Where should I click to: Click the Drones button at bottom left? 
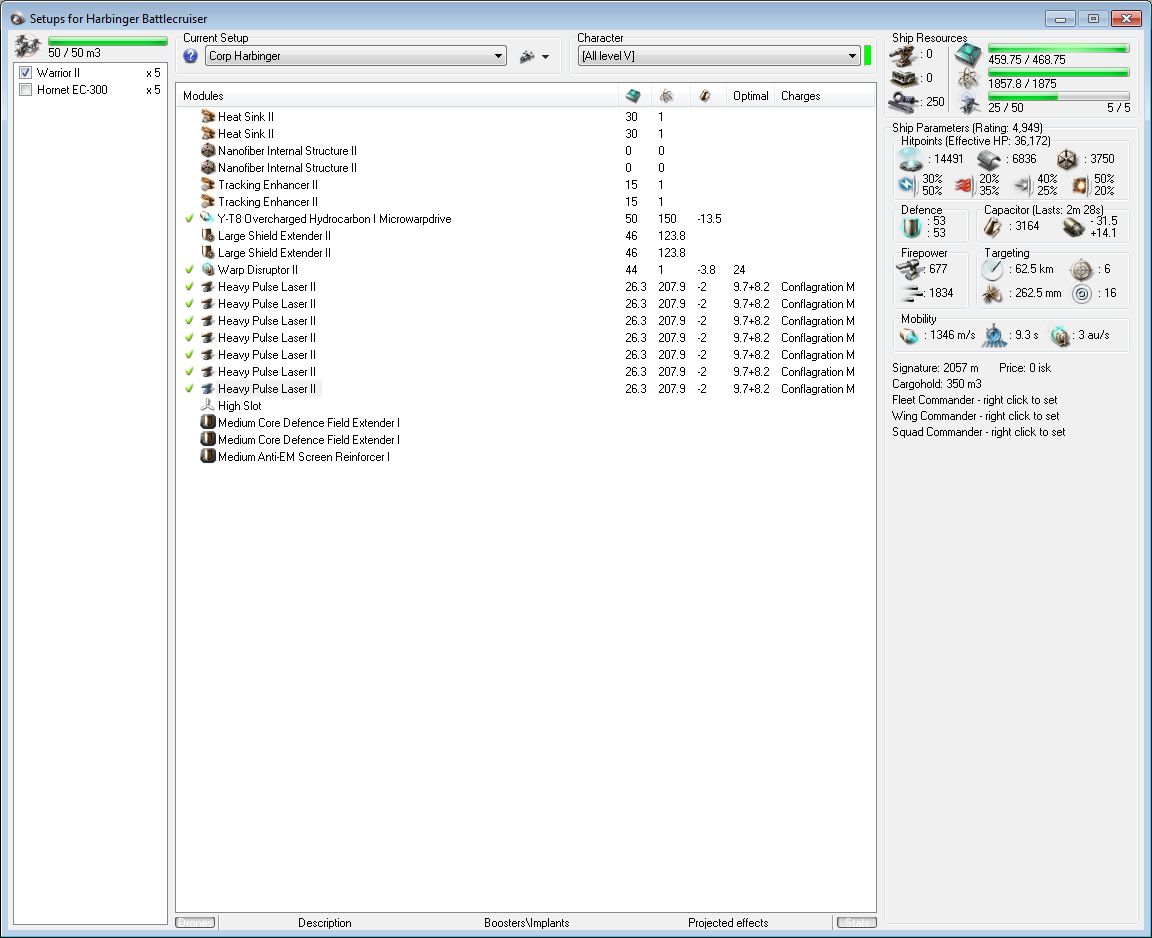click(195, 923)
